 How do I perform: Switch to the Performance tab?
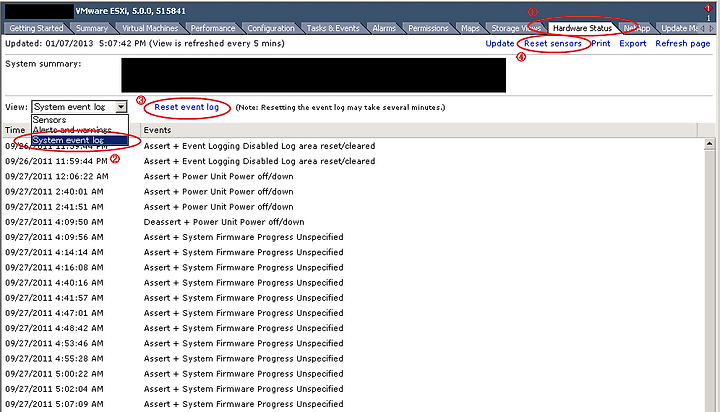click(213, 28)
